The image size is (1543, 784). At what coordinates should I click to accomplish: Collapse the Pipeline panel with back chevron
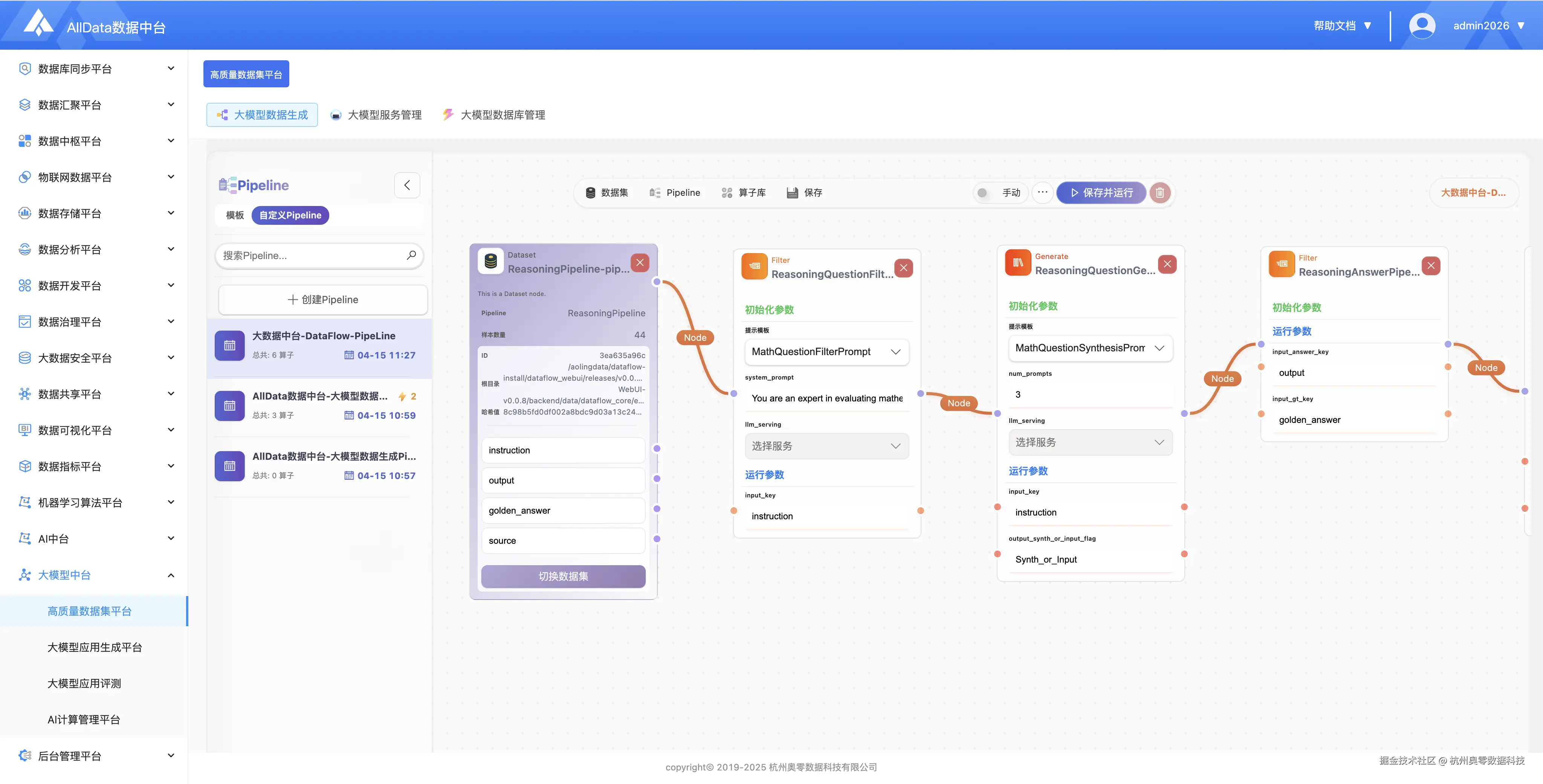[x=407, y=185]
